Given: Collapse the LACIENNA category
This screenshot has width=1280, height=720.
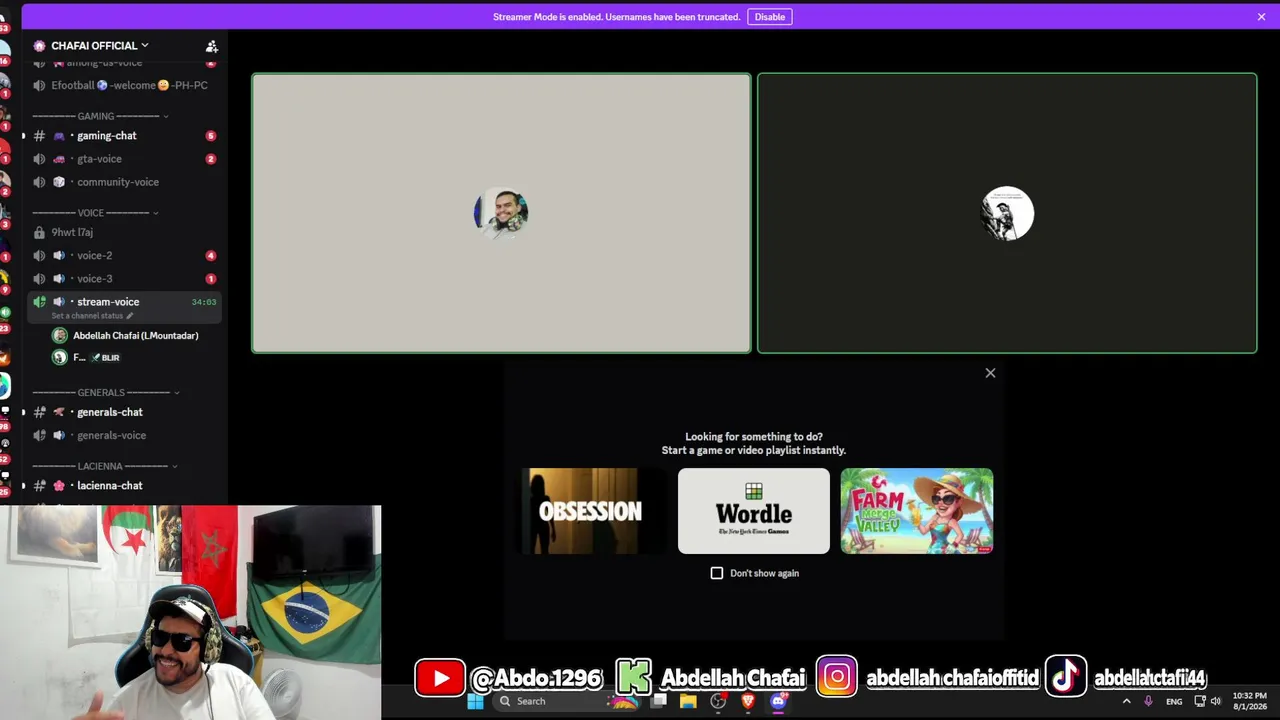Looking at the screenshot, I should (104, 466).
